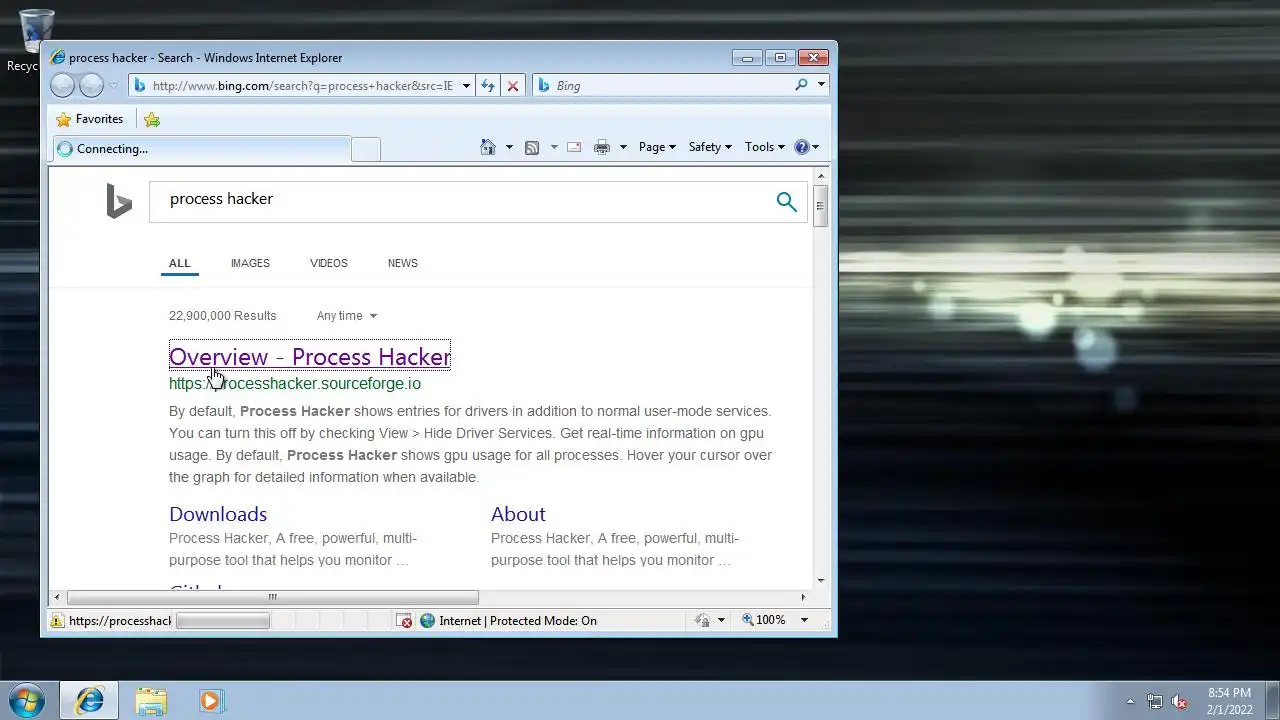Open the Help question mark menu
1280x720 pixels.
pos(806,147)
